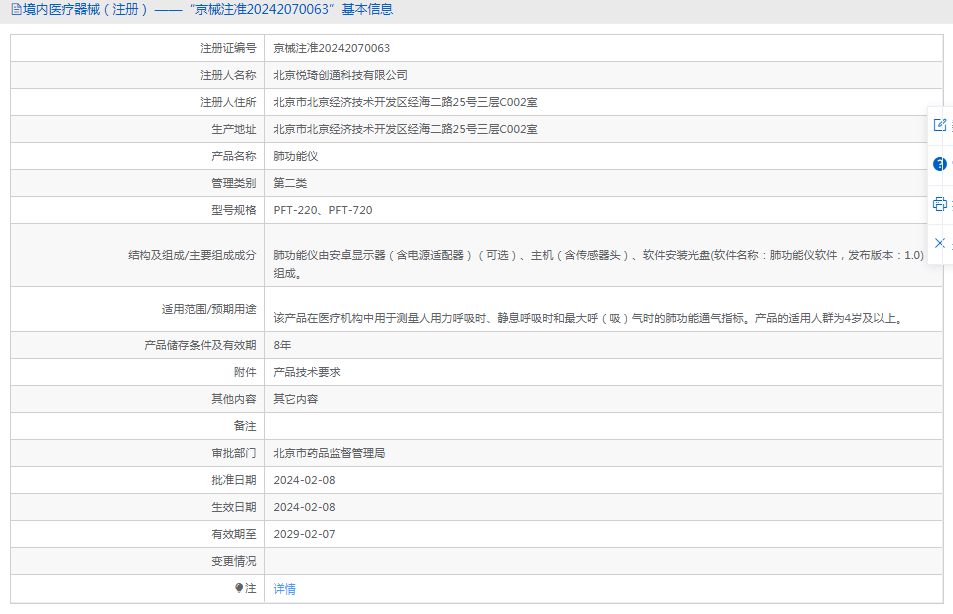Click the 生产地址 label
Image resolution: width=953 pixels, height=614 pixels.
[234, 129]
